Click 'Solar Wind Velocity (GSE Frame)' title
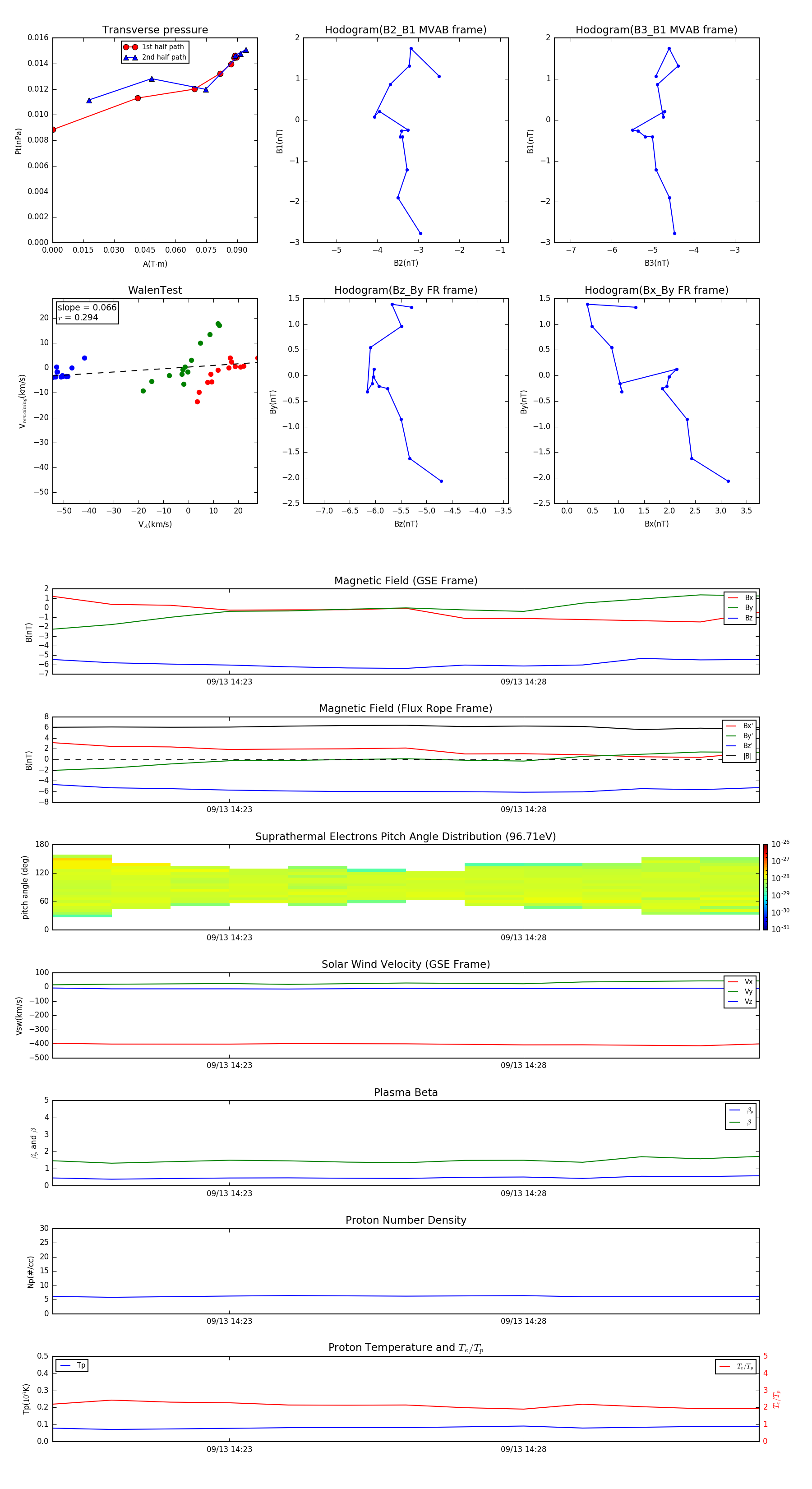Viewport: 812px width, 1489px height. click(x=406, y=965)
